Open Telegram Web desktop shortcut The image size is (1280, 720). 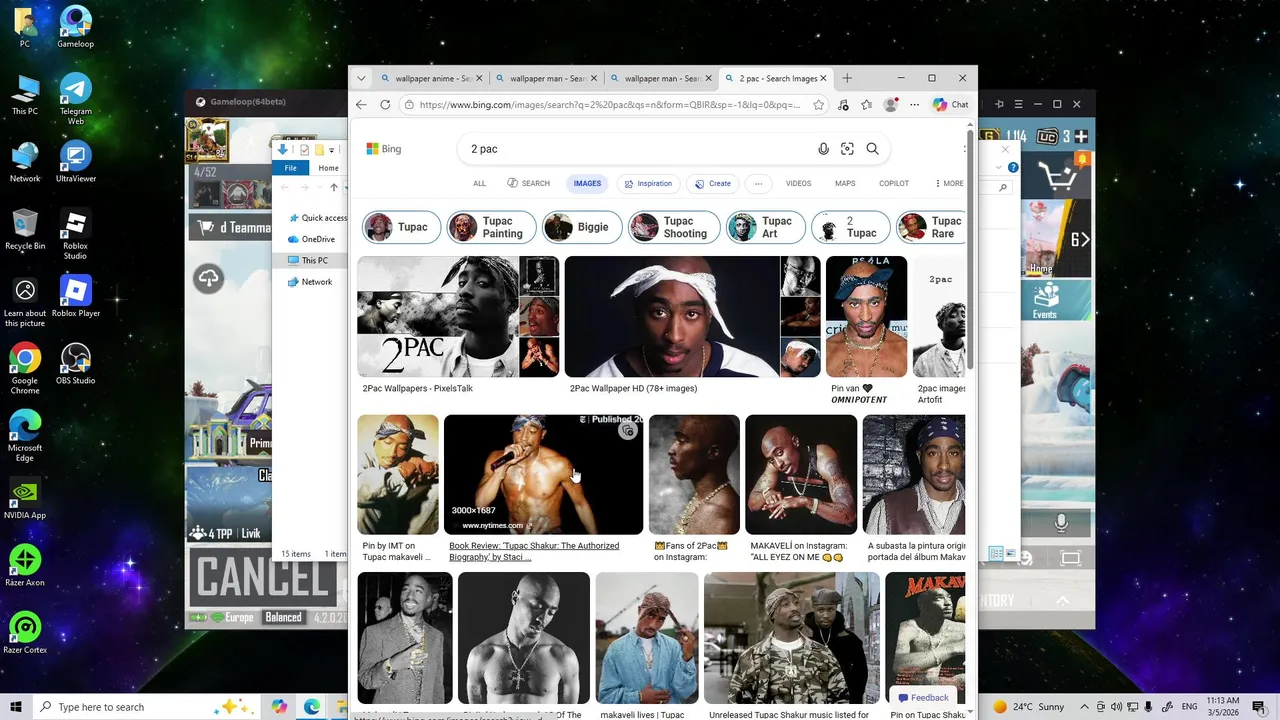click(x=76, y=98)
